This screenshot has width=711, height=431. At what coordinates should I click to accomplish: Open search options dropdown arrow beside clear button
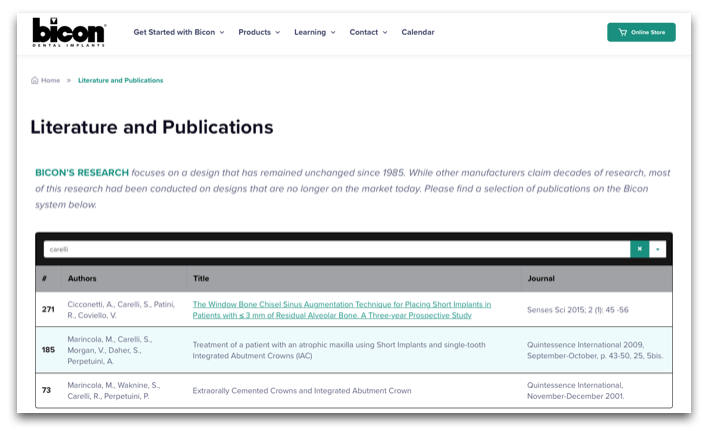tap(658, 249)
